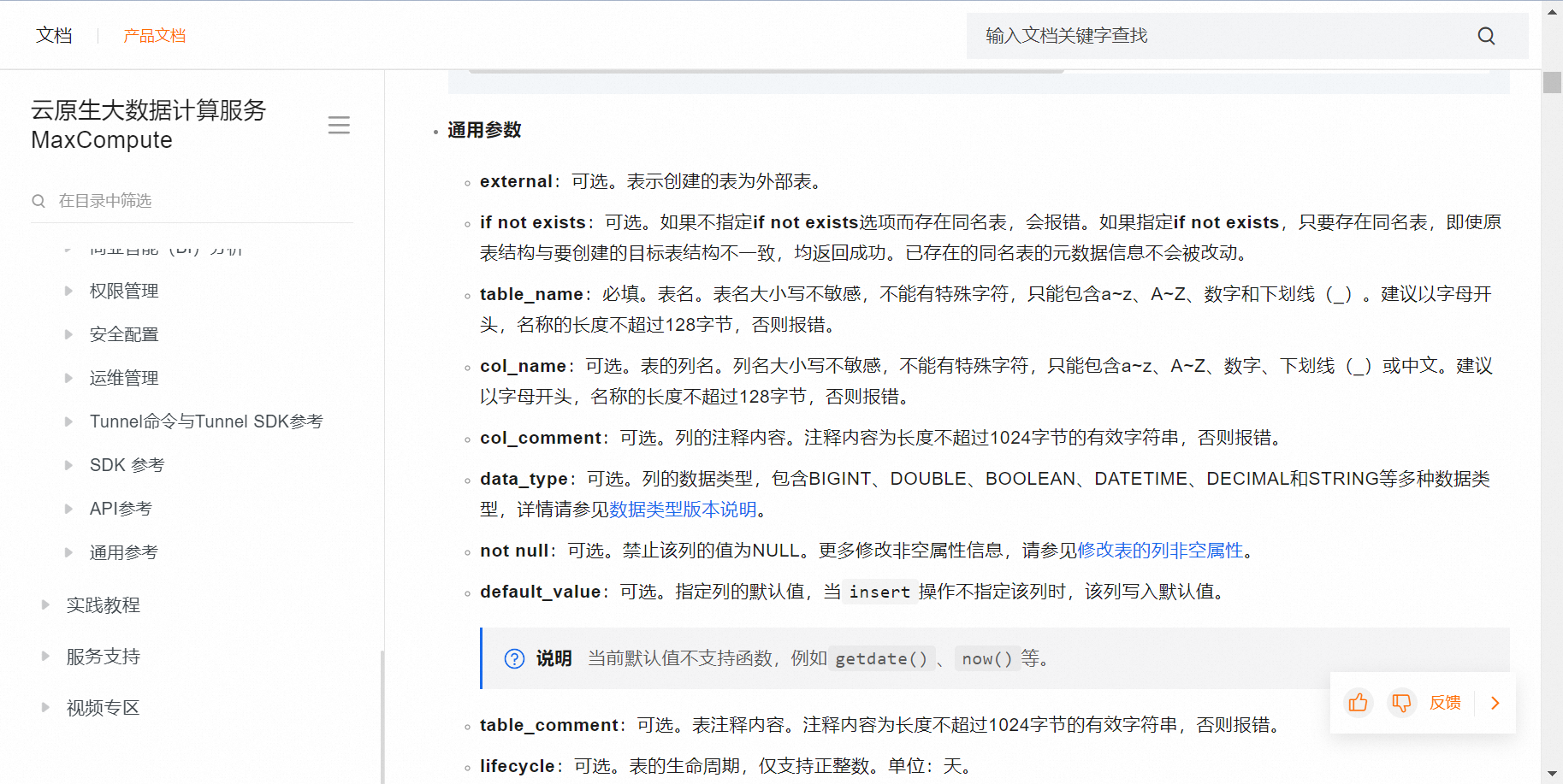Click the table_comment parameter name
Viewport: 1563px width, 784px height.
coord(549,725)
